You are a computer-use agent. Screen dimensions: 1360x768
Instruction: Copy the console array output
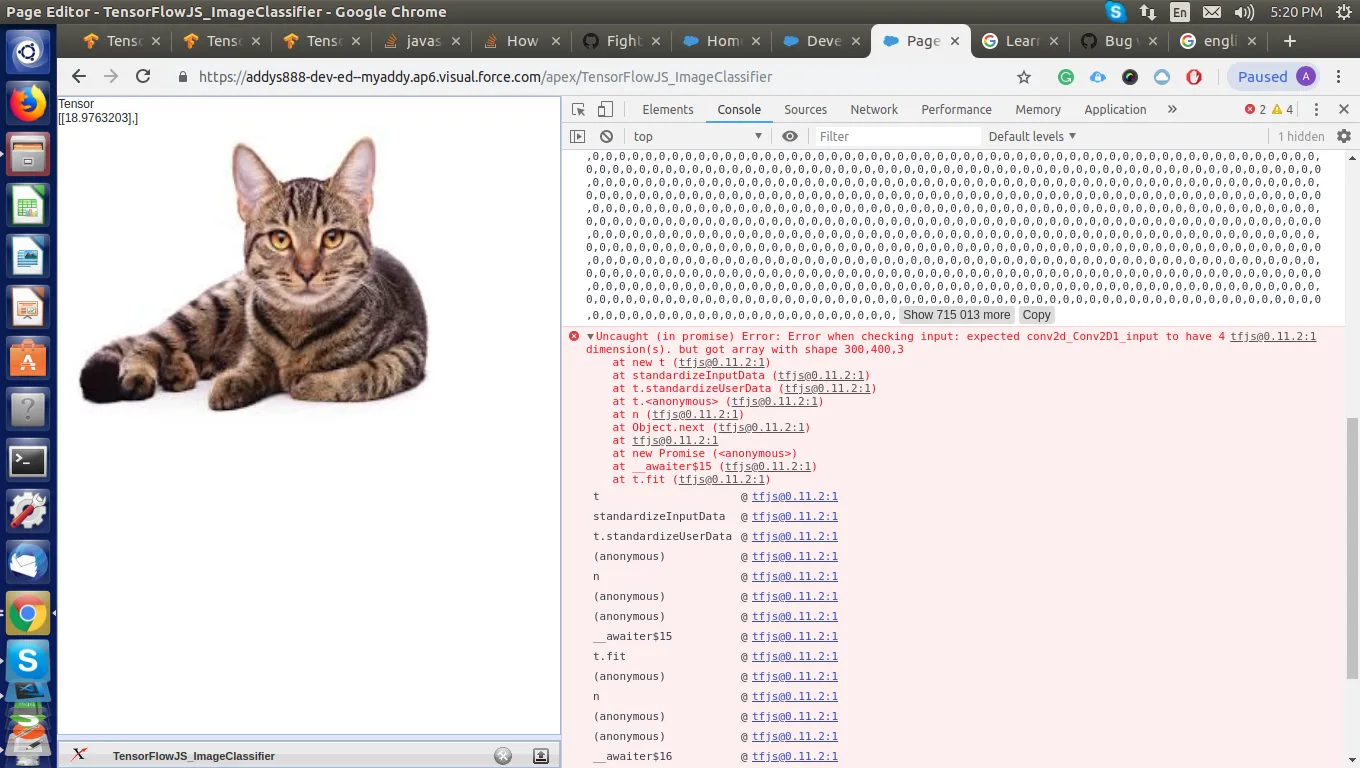[x=1036, y=315]
